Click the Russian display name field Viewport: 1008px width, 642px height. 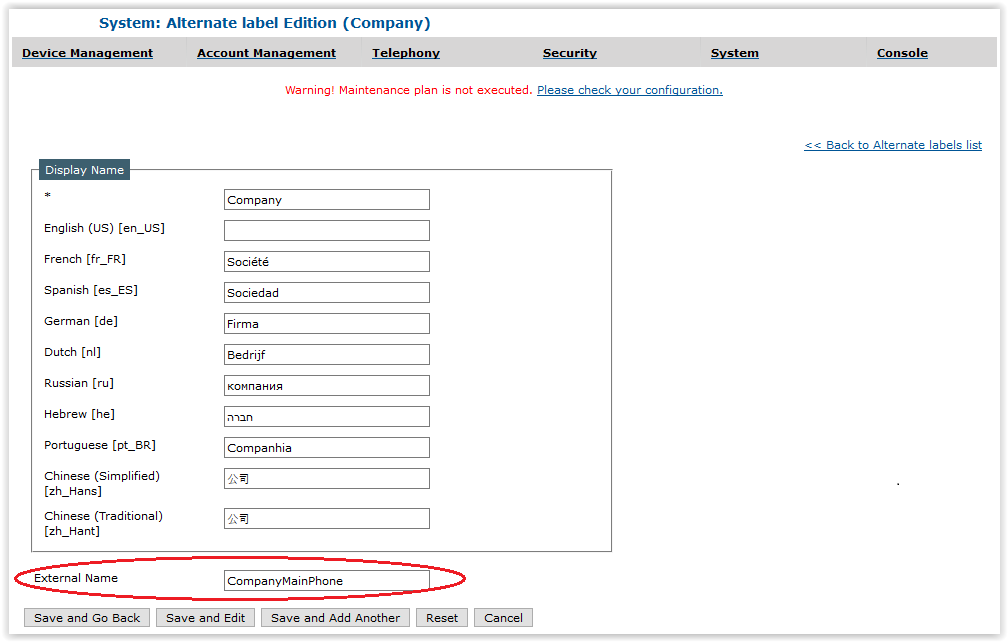tap(327, 386)
